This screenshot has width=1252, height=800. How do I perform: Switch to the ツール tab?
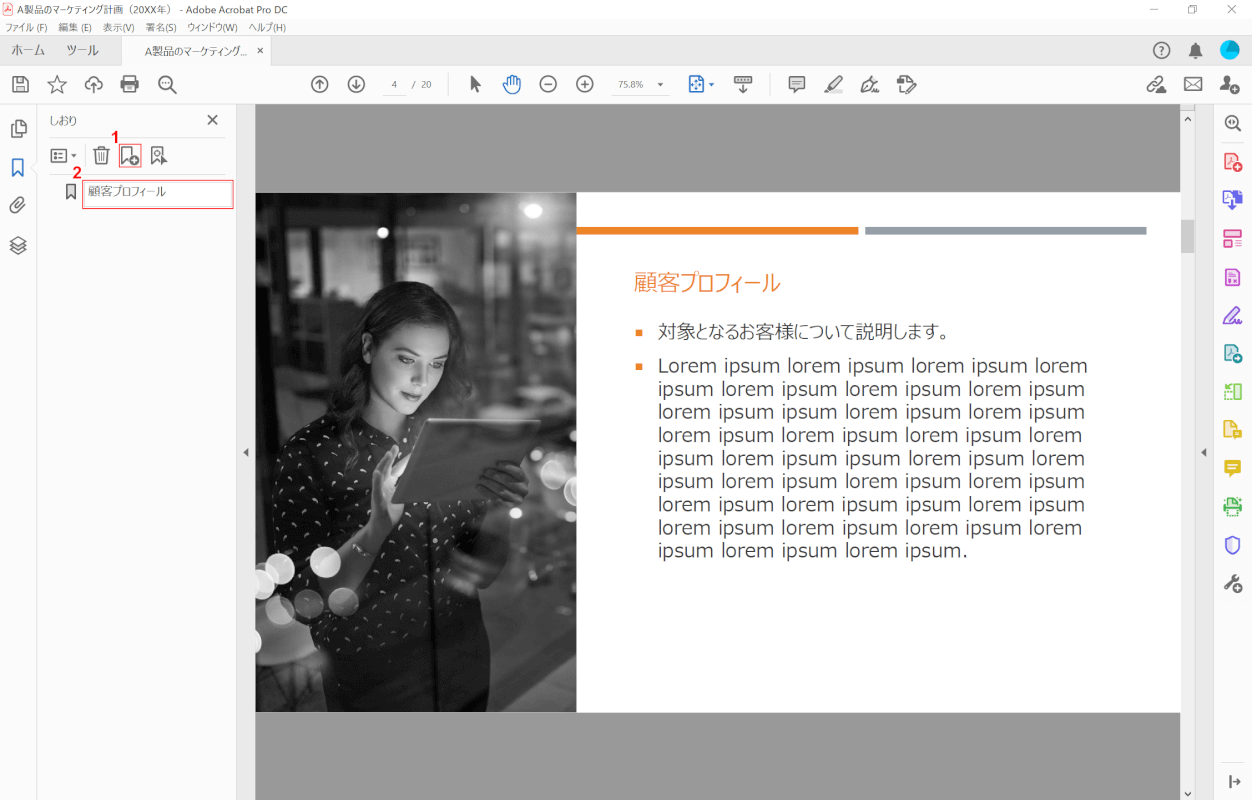[82, 51]
